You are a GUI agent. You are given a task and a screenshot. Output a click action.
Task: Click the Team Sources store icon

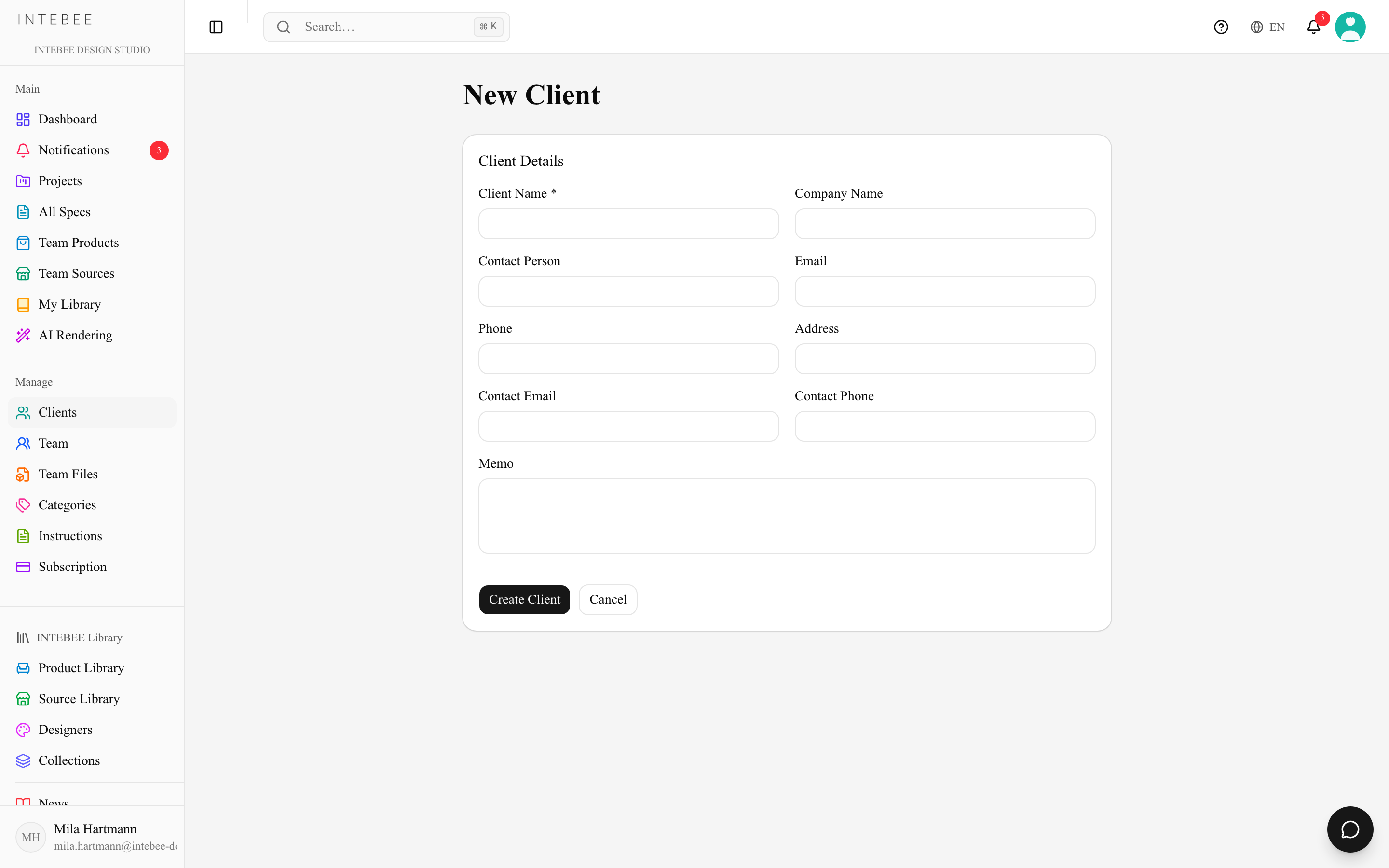(23, 274)
